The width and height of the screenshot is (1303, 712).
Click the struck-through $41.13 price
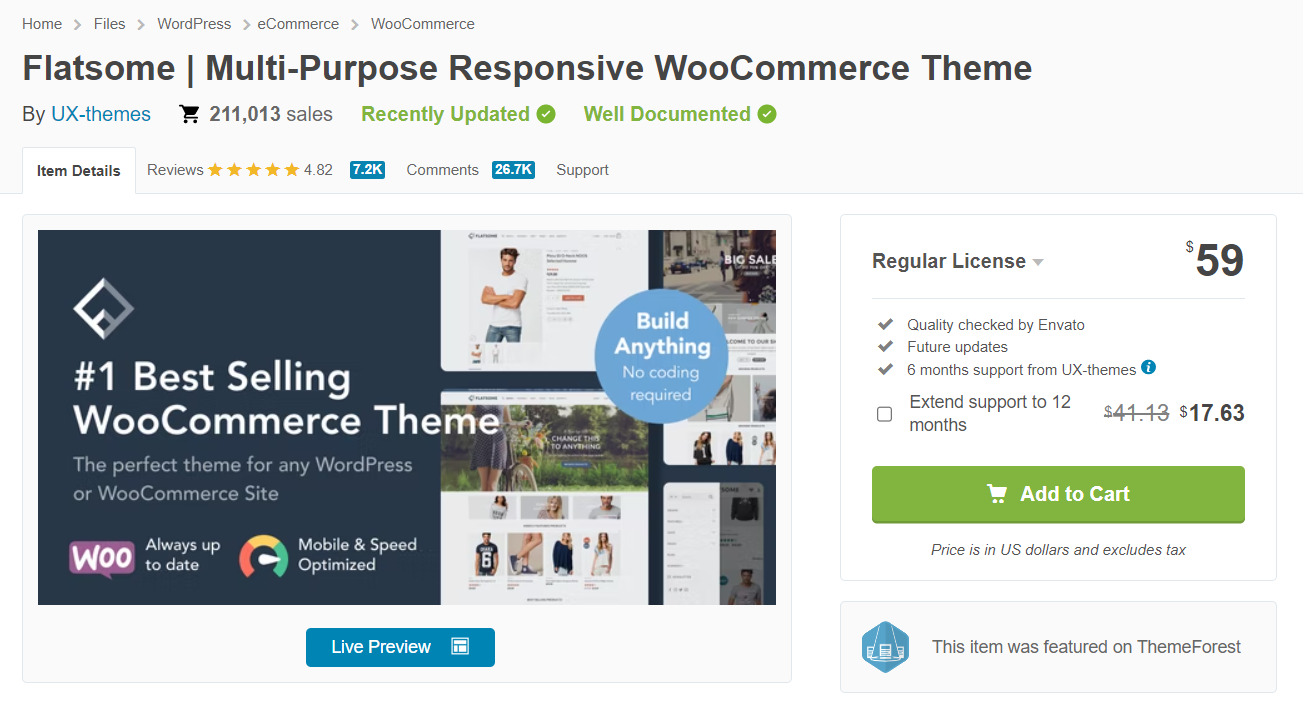pyautogui.click(x=1136, y=413)
